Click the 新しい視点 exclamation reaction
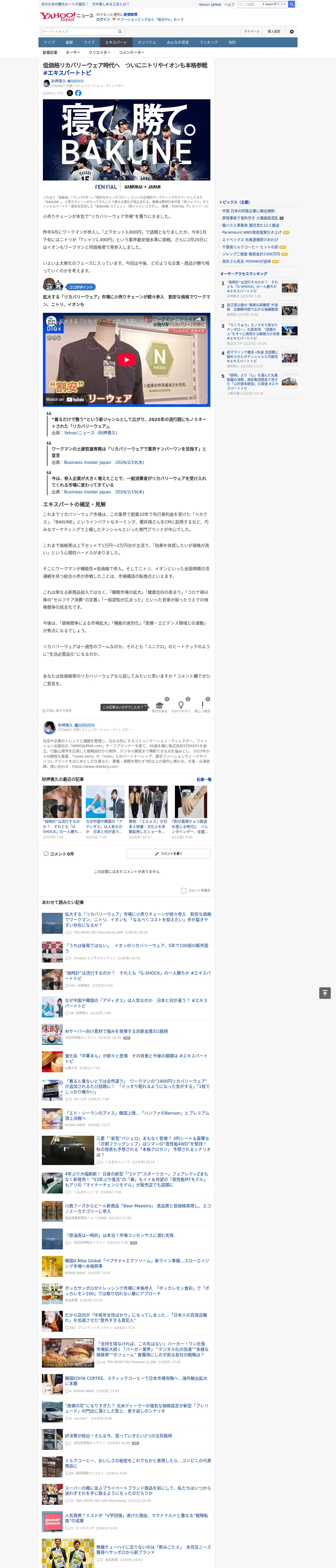This screenshot has width=336, height=1568. coord(203,706)
